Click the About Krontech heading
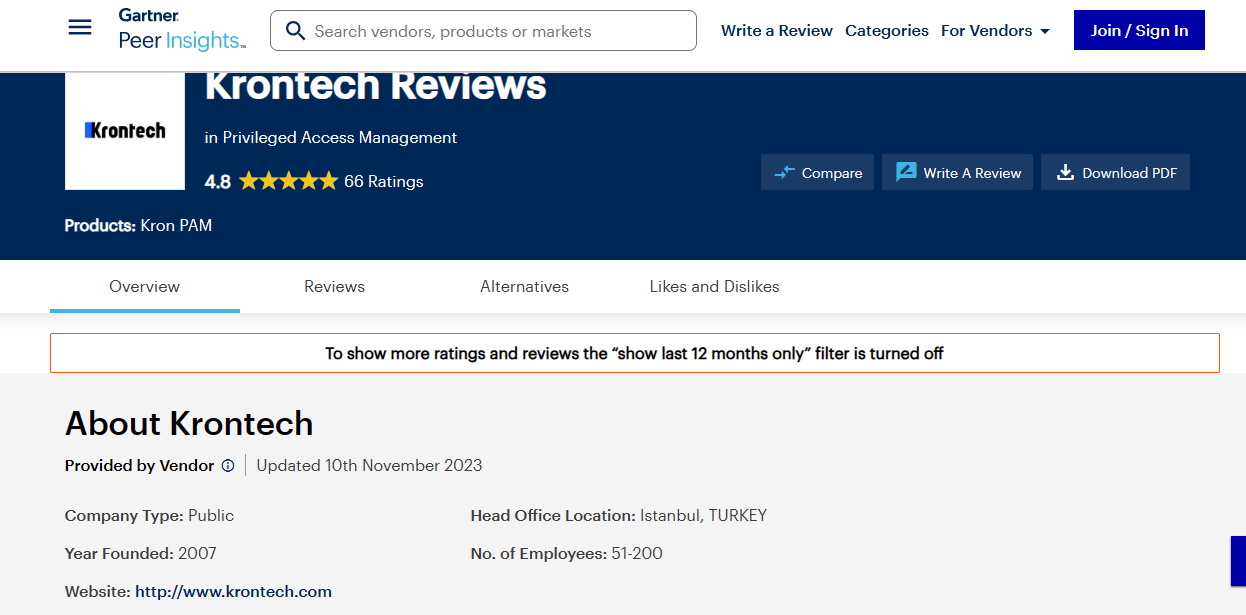This screenshot has width=1246, height=615. coord(189,424)
